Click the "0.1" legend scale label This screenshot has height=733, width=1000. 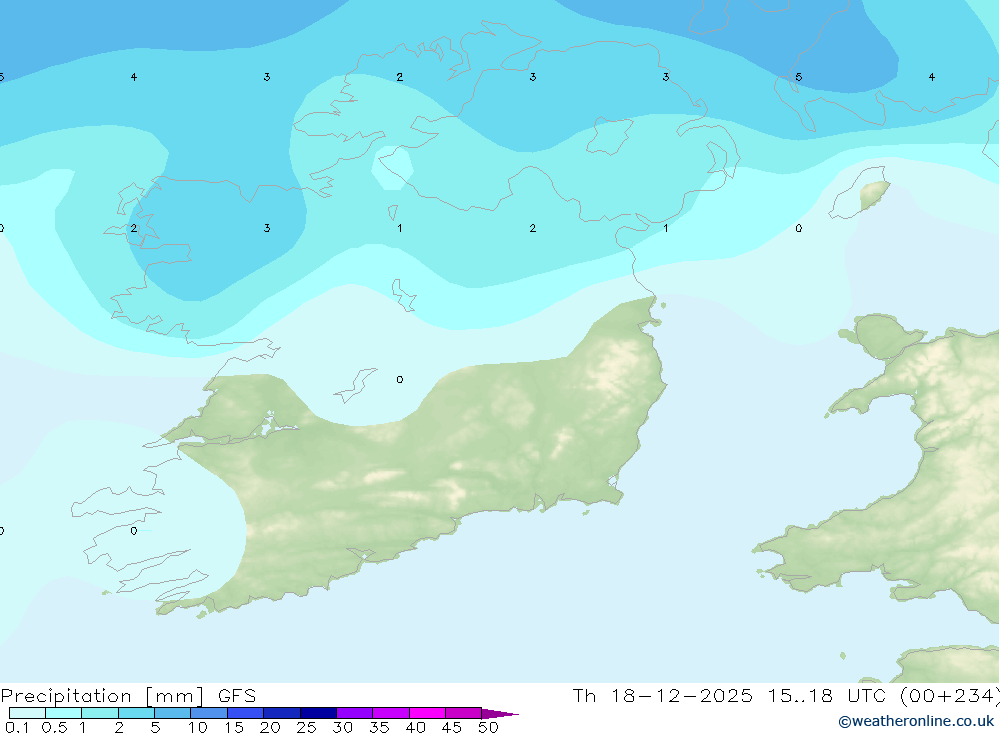pos(17,727)
